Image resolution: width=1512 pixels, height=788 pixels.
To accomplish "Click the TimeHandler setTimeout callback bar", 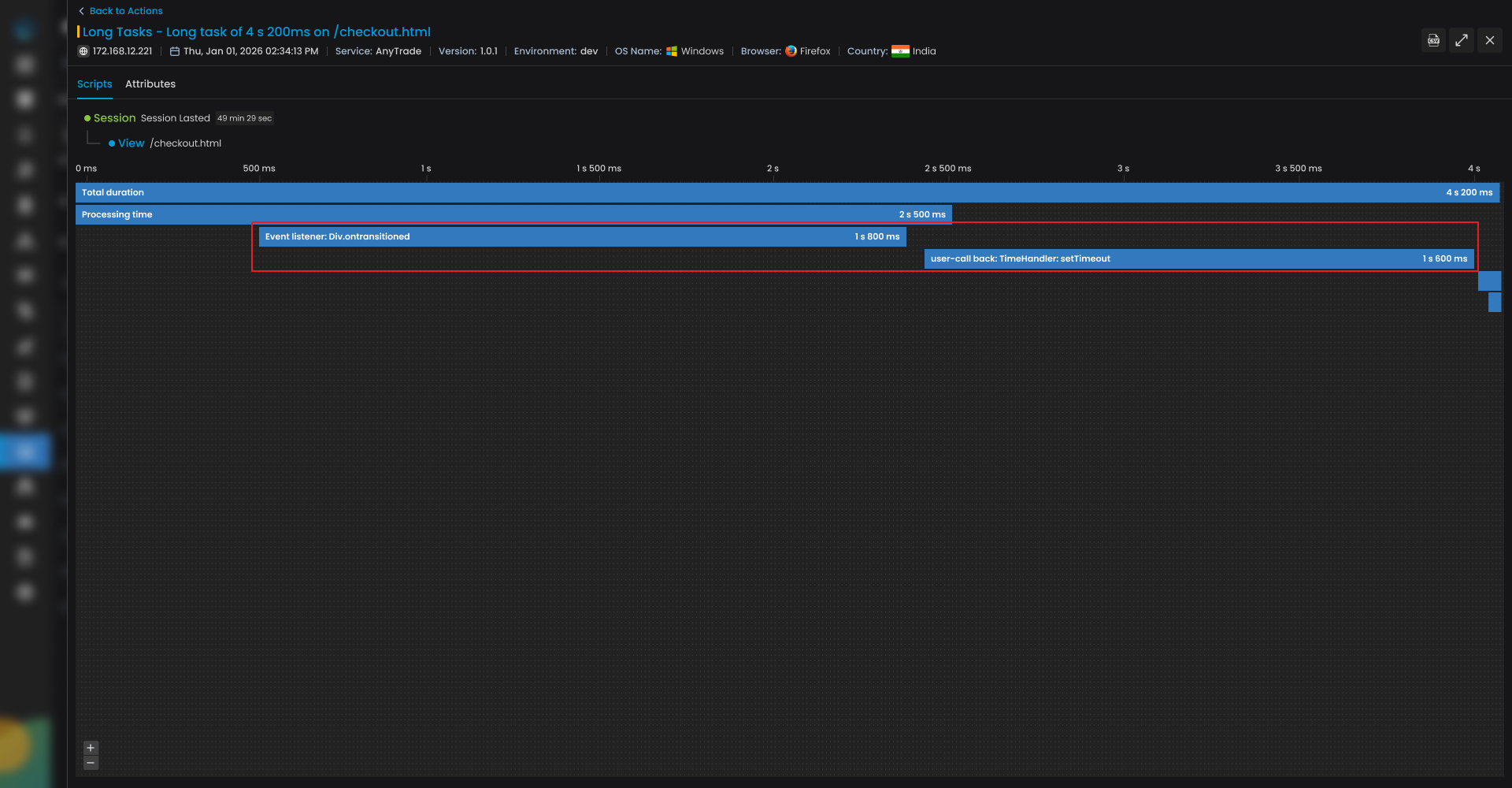I will (x=1199, y=258).
